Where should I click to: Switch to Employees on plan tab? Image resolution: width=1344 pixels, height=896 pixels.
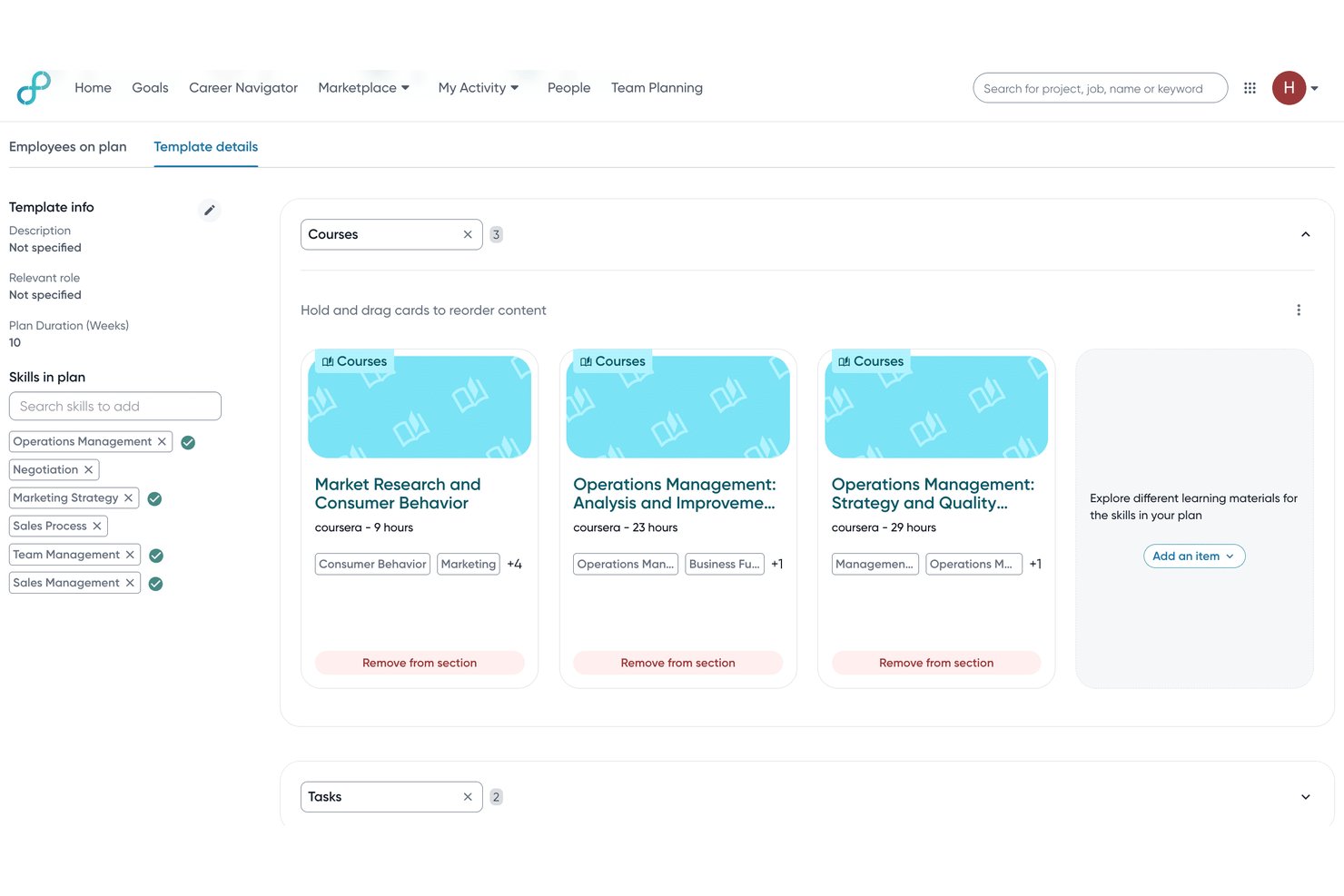coord(68,147)
